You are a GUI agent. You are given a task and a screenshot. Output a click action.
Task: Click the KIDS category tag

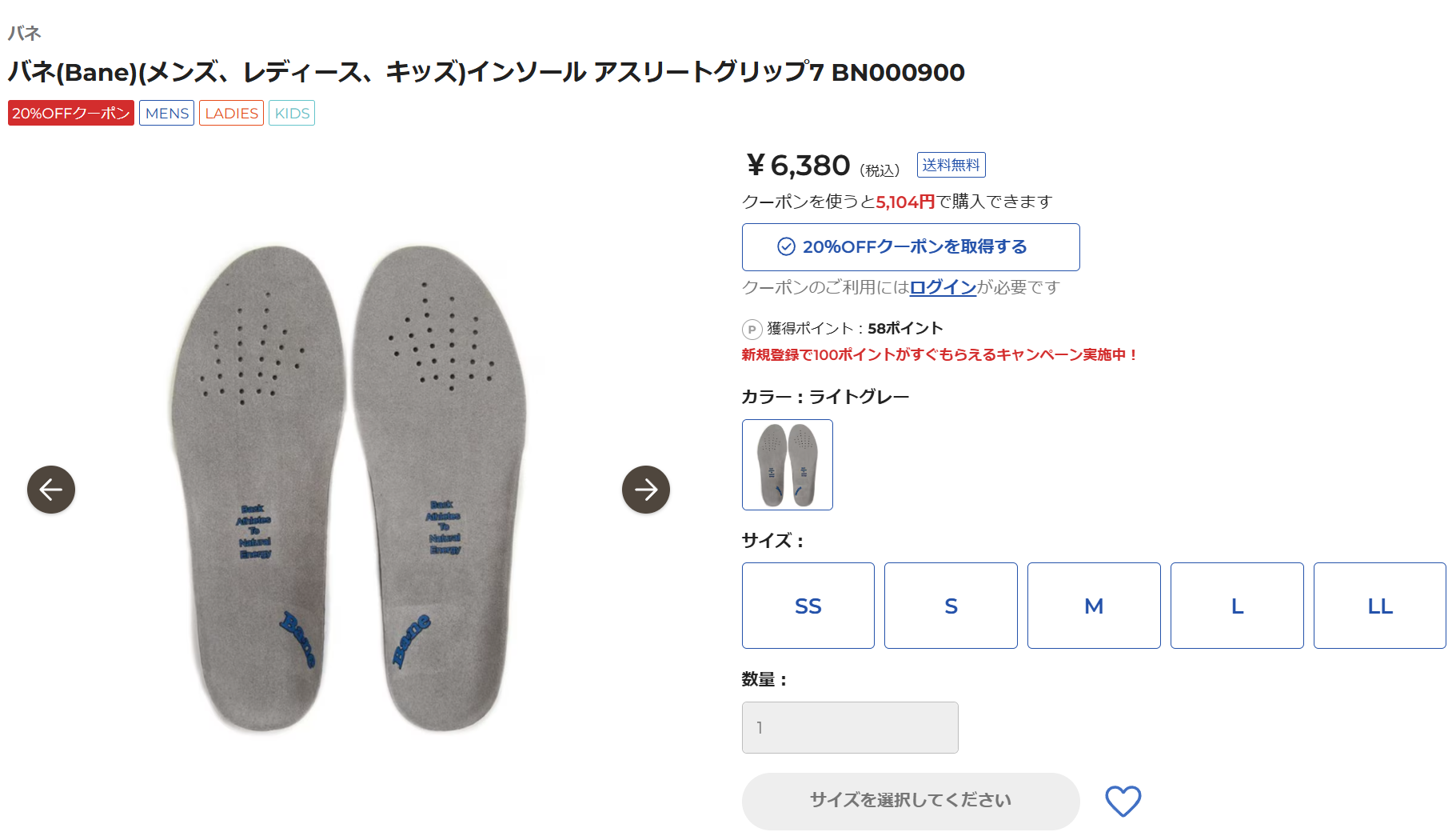[x=292, y=113]
